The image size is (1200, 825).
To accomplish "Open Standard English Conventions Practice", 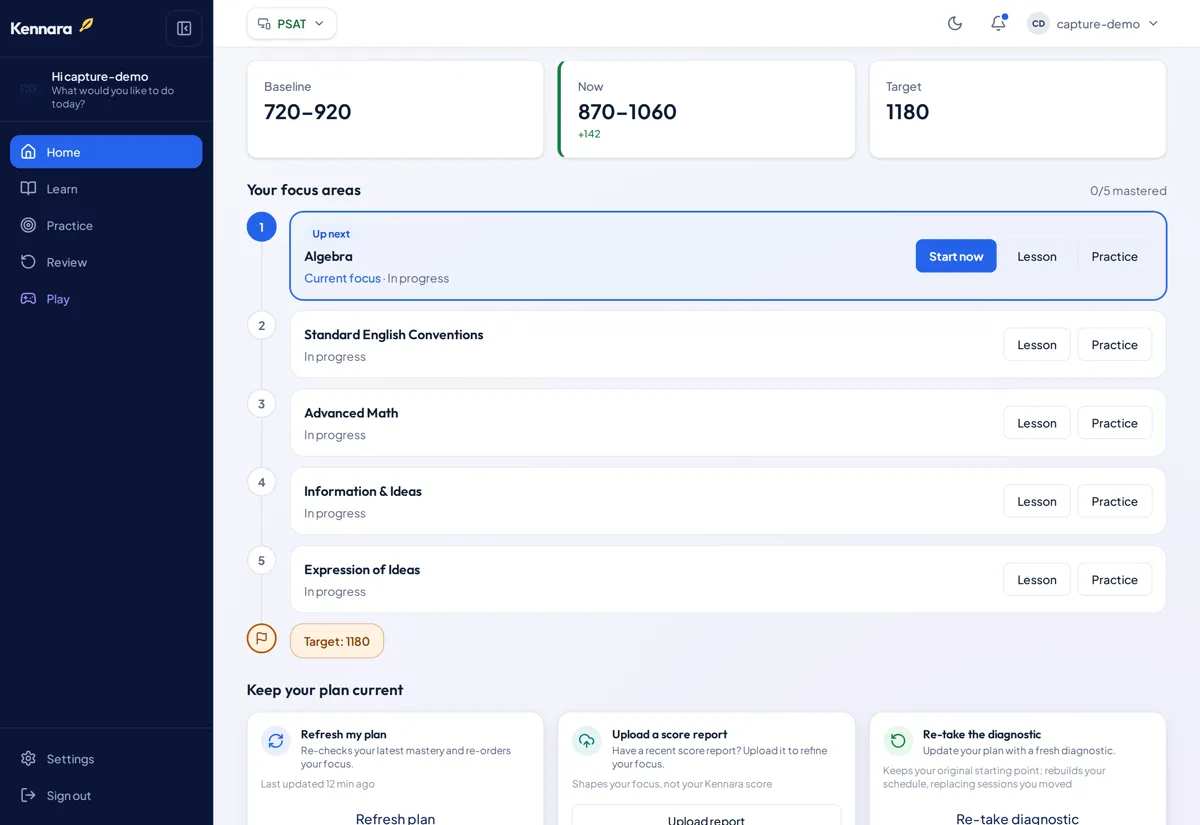I will pos(1115,344).
